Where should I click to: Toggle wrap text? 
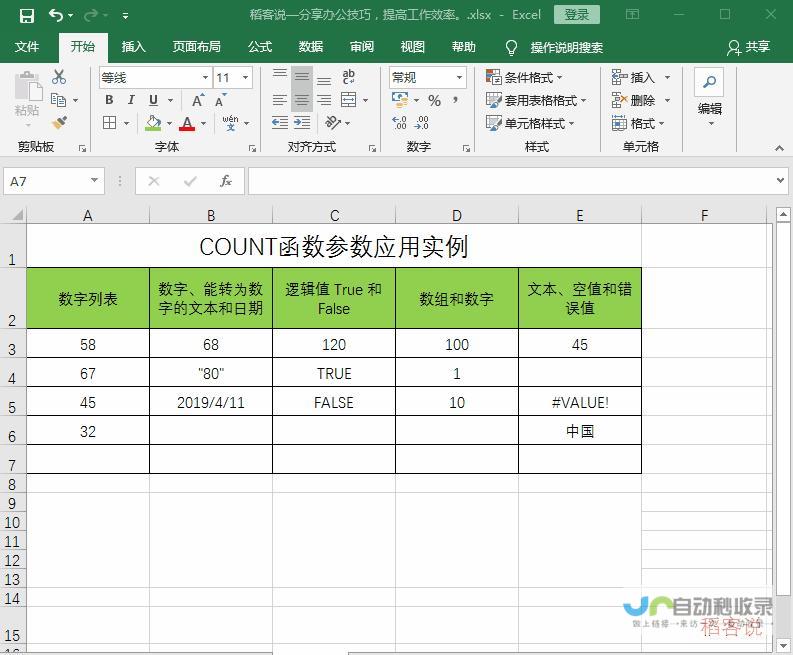pos(348,77)
